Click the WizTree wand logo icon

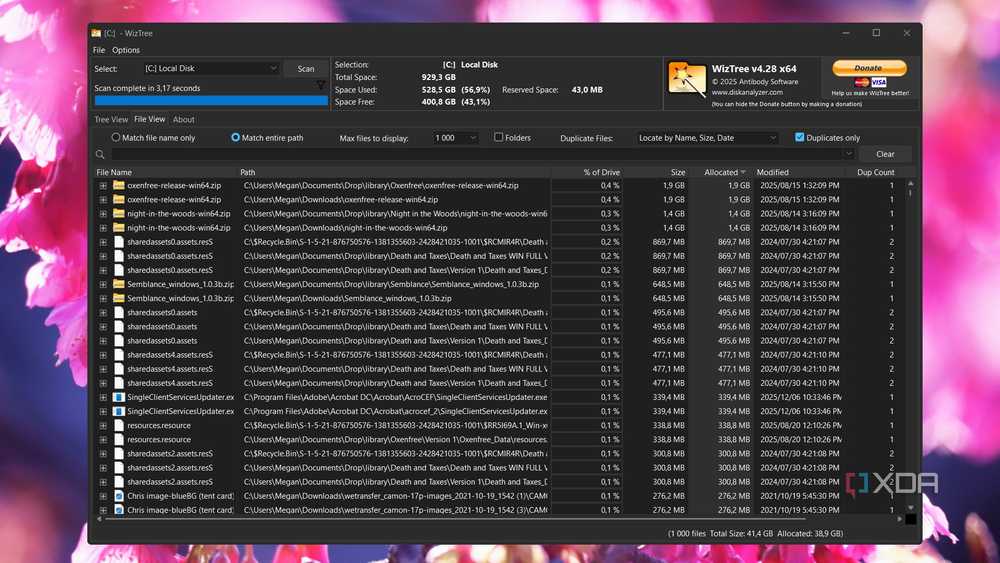(686, 79)
